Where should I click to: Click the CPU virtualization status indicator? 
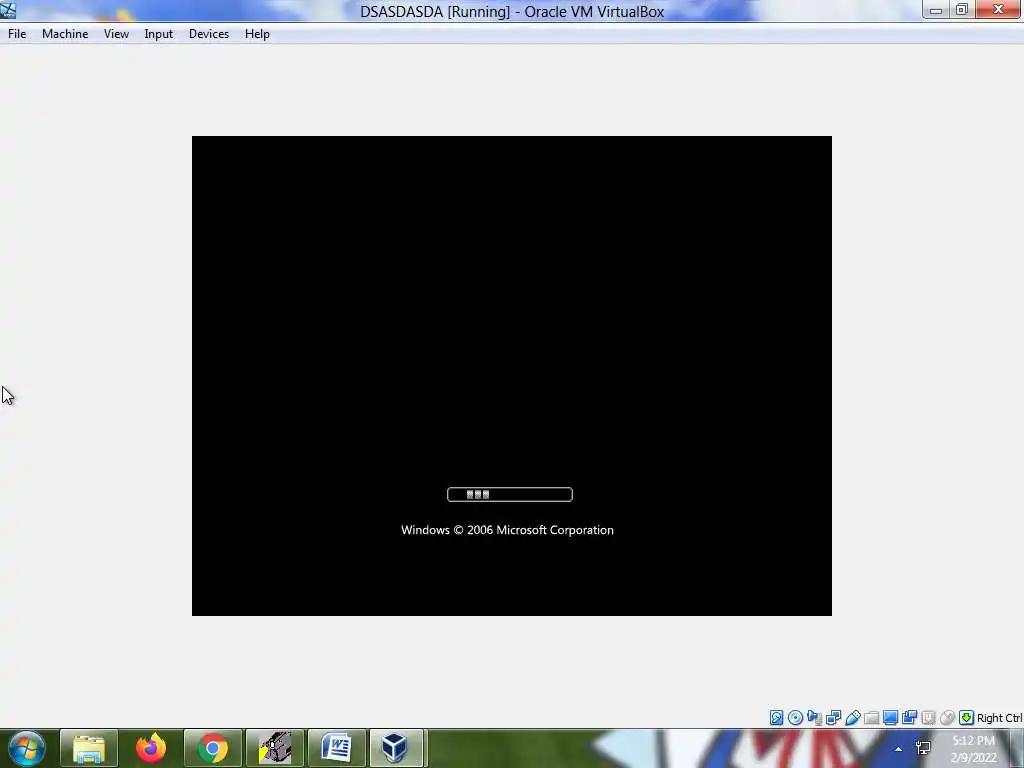pyautogui.click(x=928, y=718)
